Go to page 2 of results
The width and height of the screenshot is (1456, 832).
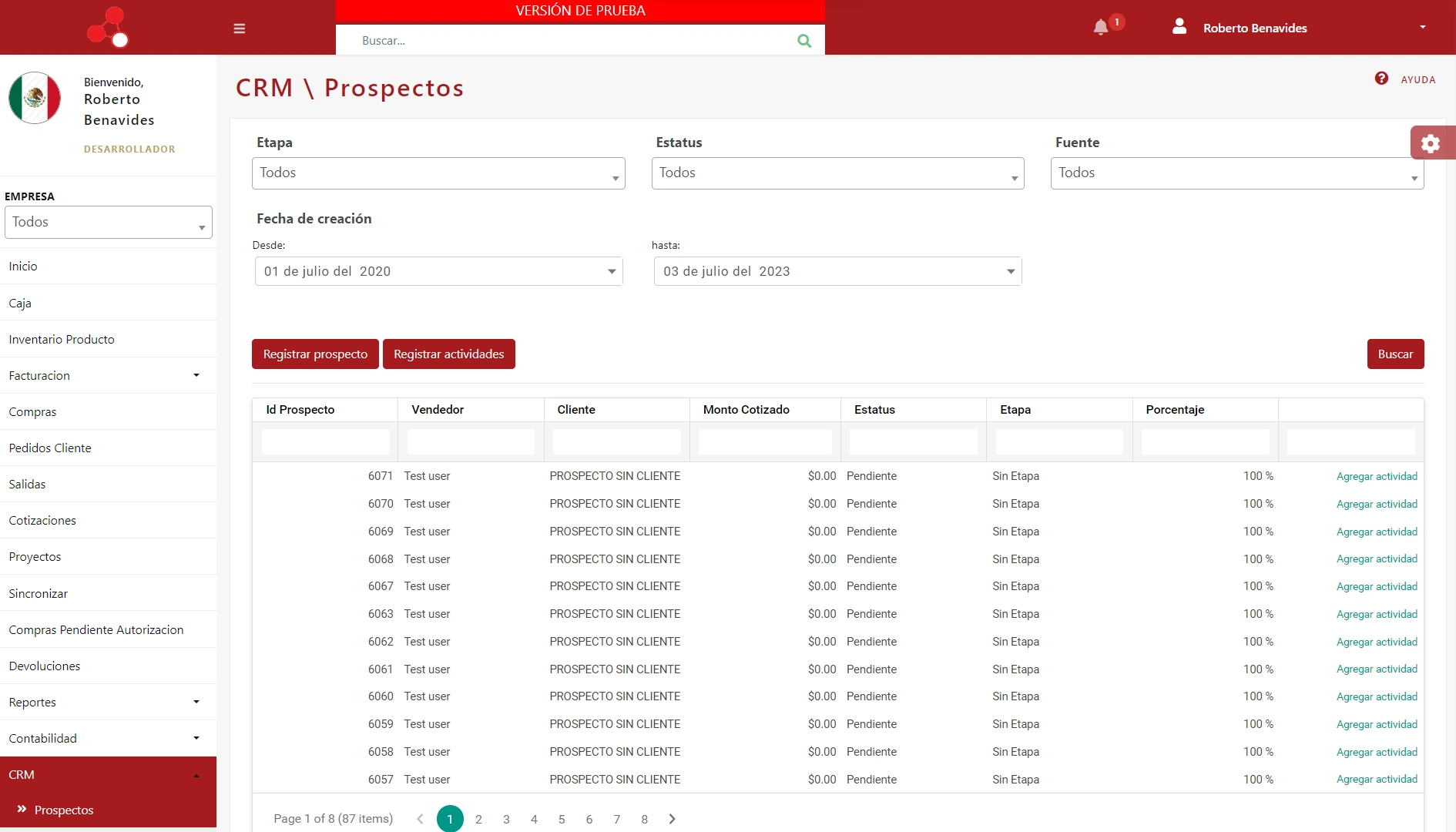pyautogui.click(x=478, y=819)
